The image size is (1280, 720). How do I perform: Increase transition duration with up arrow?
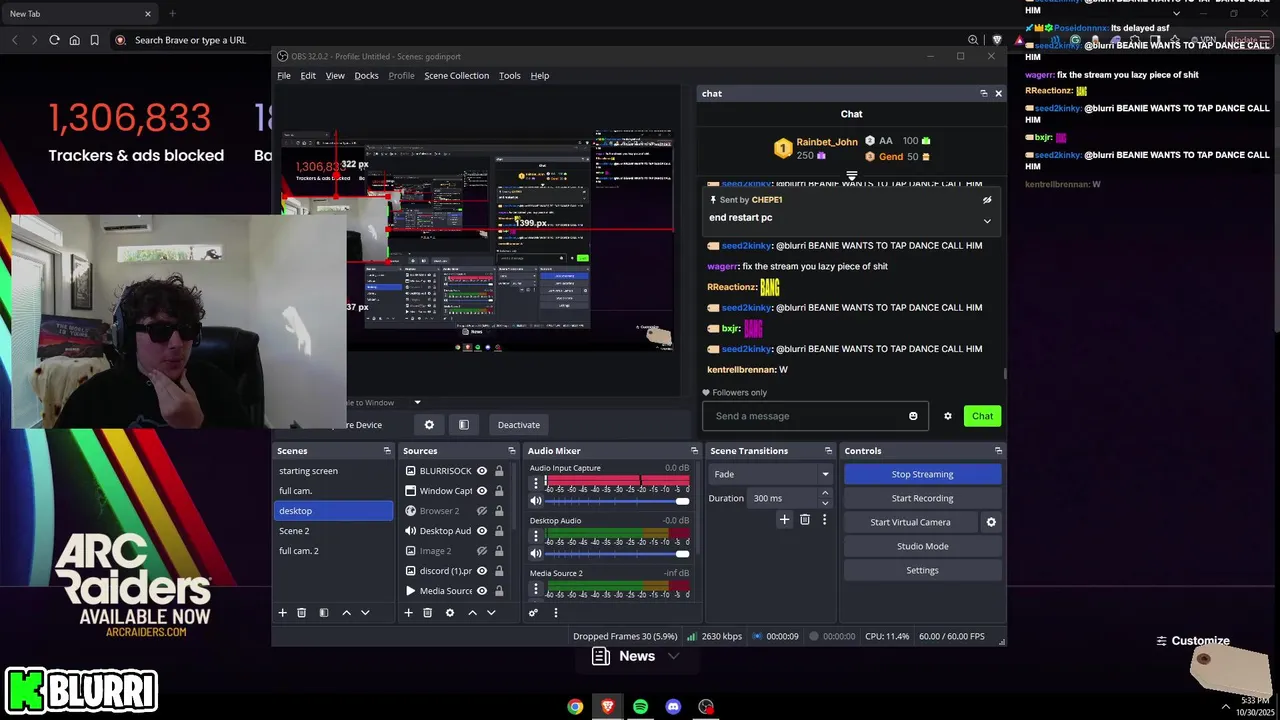coord(825,493)
